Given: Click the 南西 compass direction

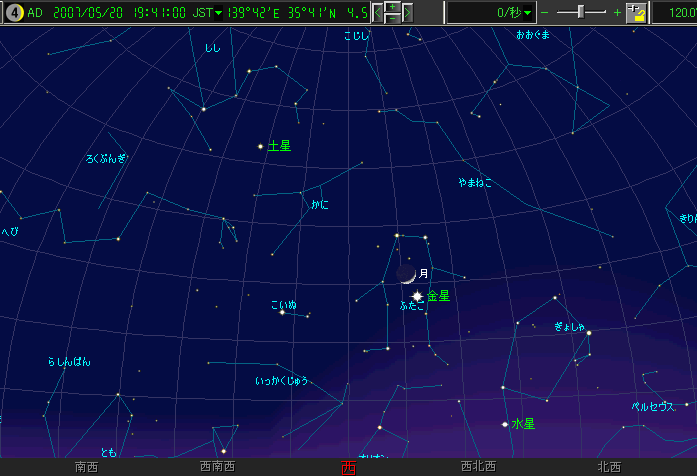Looking at the screenshot, I should 86,467.
